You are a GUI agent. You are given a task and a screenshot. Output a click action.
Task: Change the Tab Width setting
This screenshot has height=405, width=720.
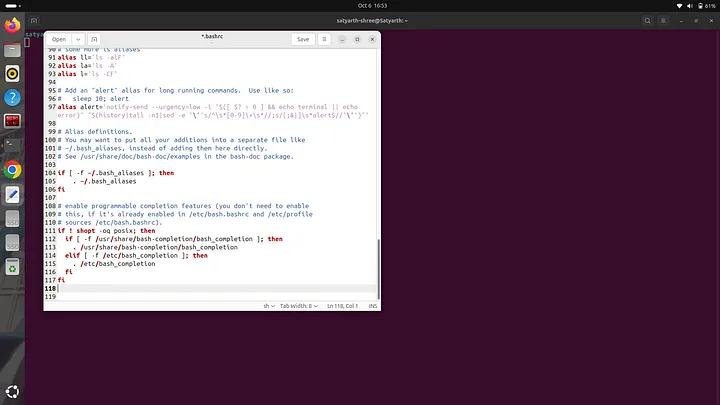click(298, 306)
